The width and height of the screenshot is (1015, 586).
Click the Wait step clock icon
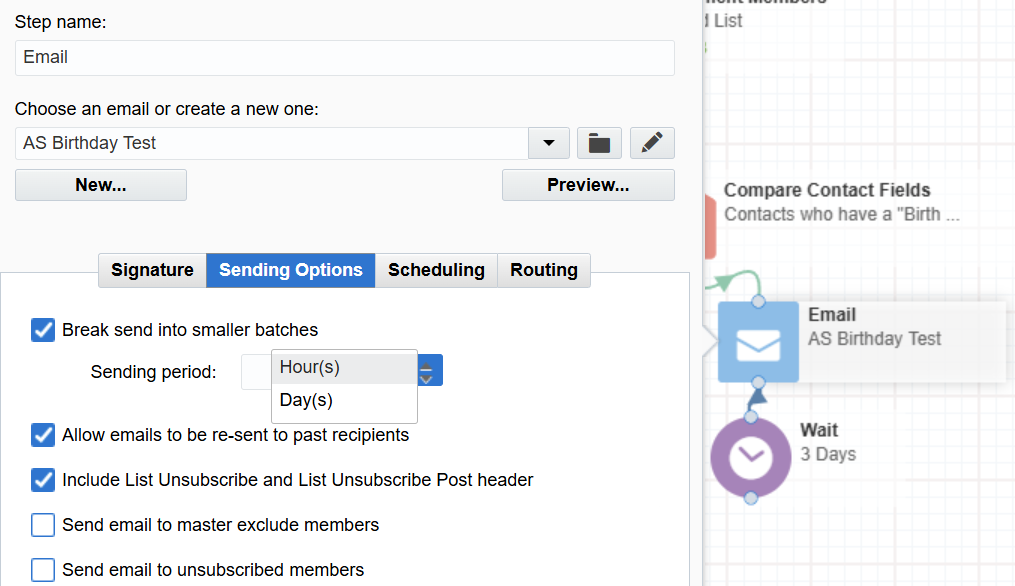pos(750,457)
